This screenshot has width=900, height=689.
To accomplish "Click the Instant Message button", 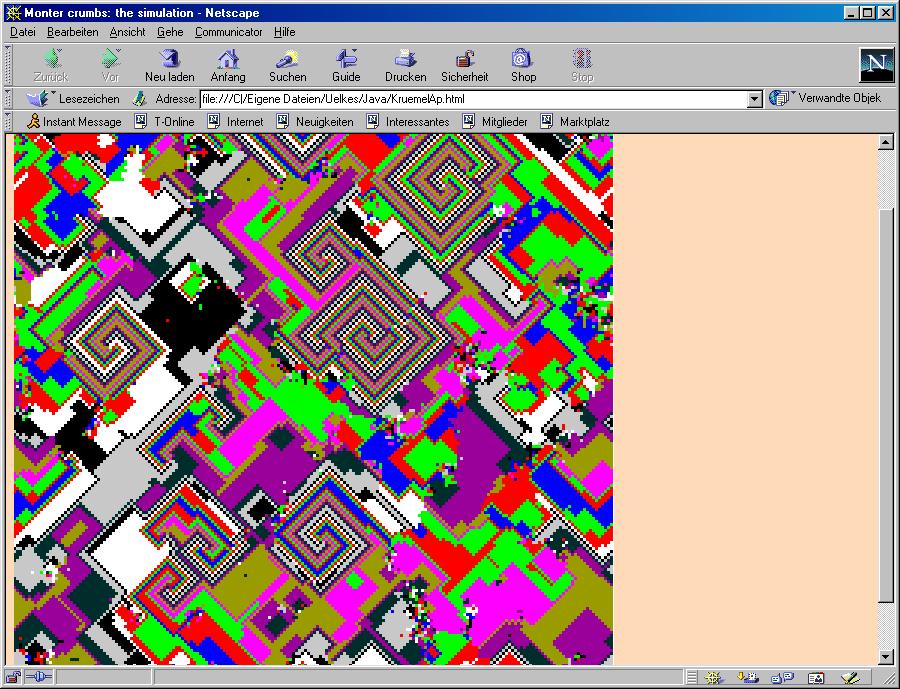I will [x=74, y=122].
